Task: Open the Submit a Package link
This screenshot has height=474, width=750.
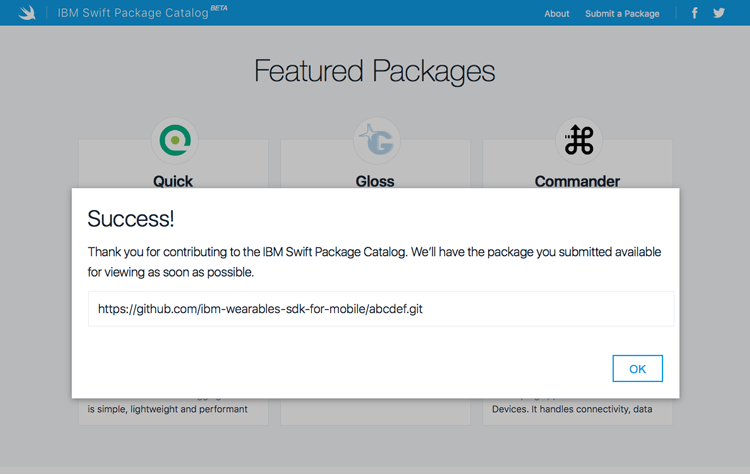Action: pos(622,14)
